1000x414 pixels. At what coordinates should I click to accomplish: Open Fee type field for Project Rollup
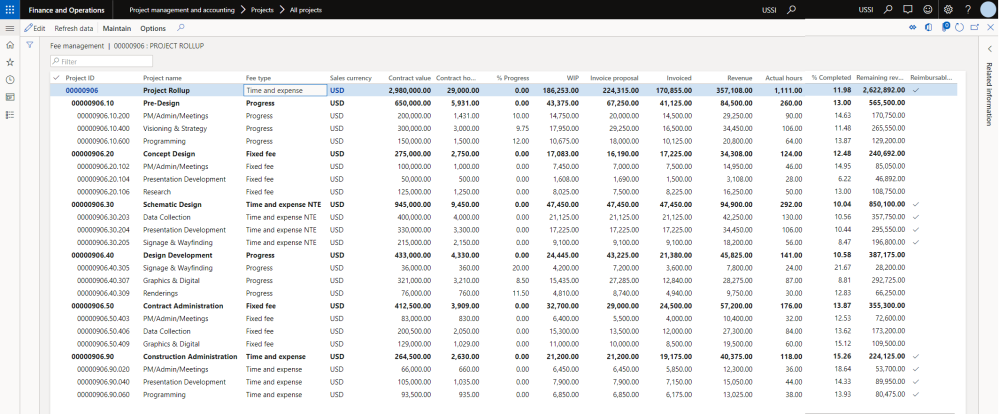coord(285,90)
